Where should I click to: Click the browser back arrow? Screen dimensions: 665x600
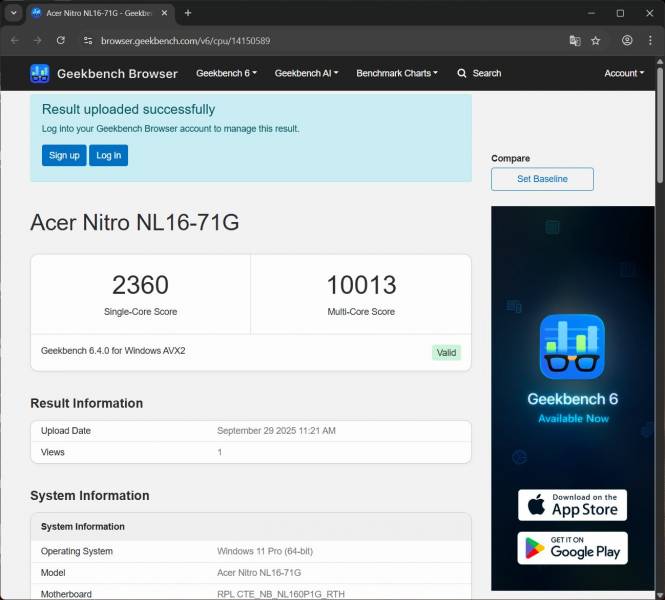14,40
